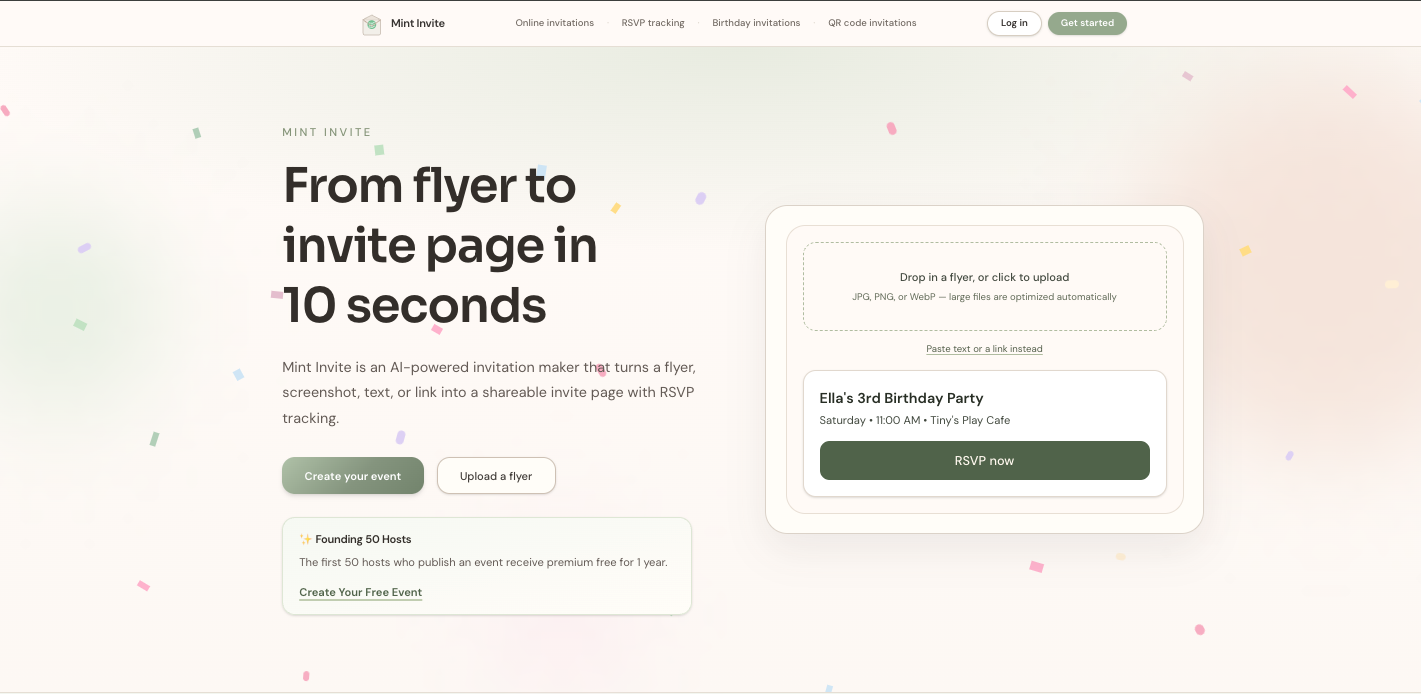Click the green Get started button
This screenshot has width=1421, height=694.
click(1087, 23)
